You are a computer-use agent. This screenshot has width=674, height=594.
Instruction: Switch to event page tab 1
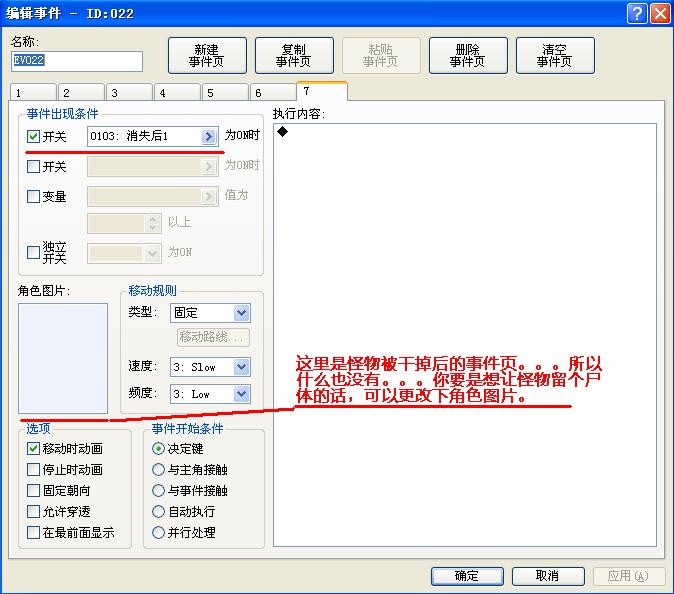point(33,92)
